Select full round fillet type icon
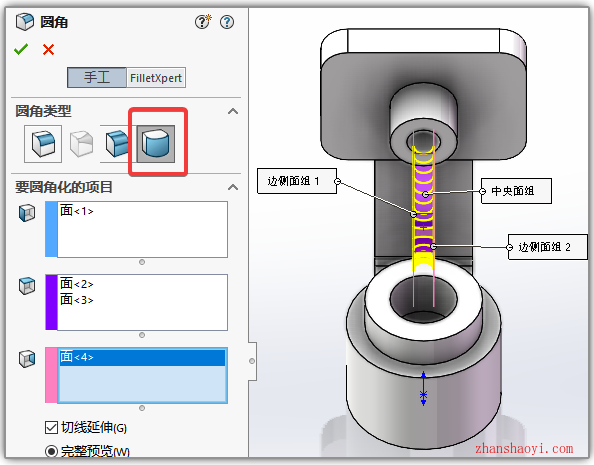The height and width of the screenshot is (465, 594). 156,144
